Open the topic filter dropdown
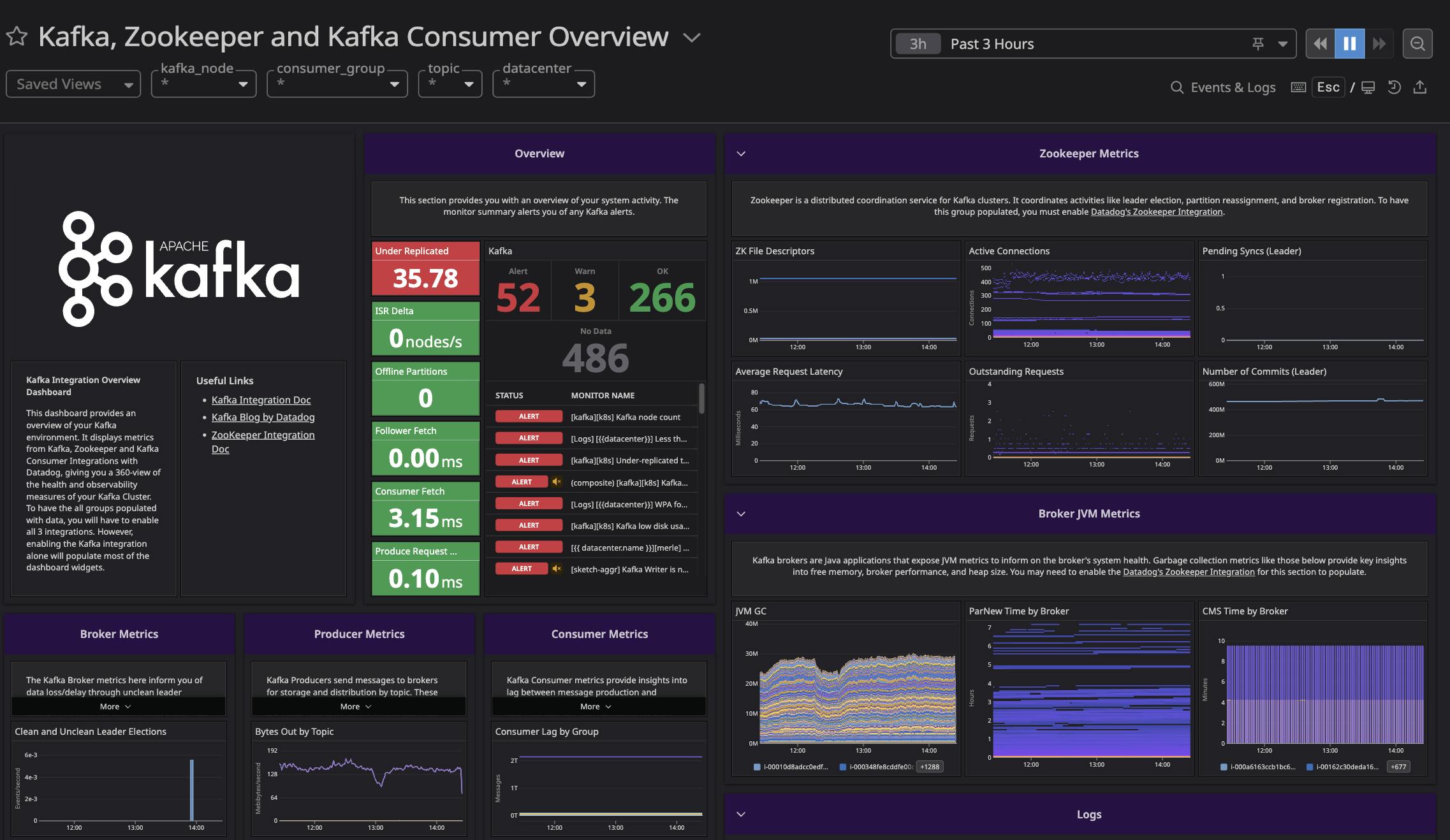The width and height of the screenshot is (1450, 840). click(450, 84)
